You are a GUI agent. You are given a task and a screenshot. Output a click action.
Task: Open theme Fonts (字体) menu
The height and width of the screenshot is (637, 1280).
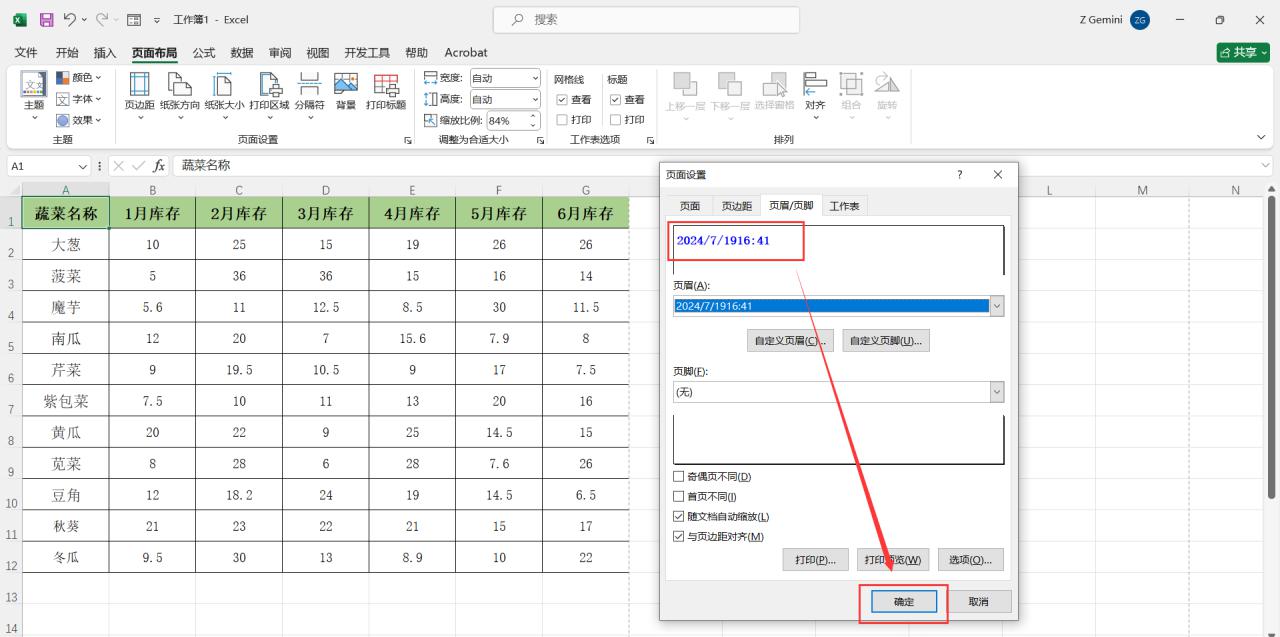click(79, 99)
